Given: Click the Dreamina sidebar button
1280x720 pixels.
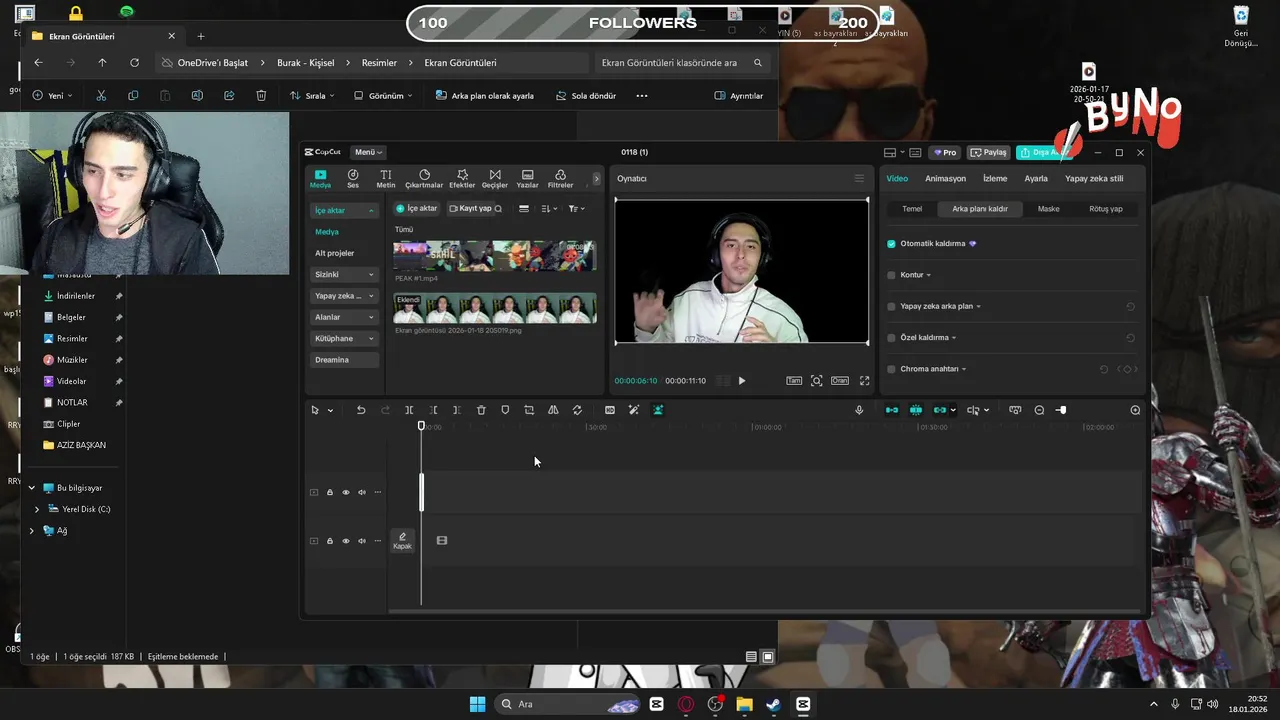Looking at the screenshot, I should (344, 360).
